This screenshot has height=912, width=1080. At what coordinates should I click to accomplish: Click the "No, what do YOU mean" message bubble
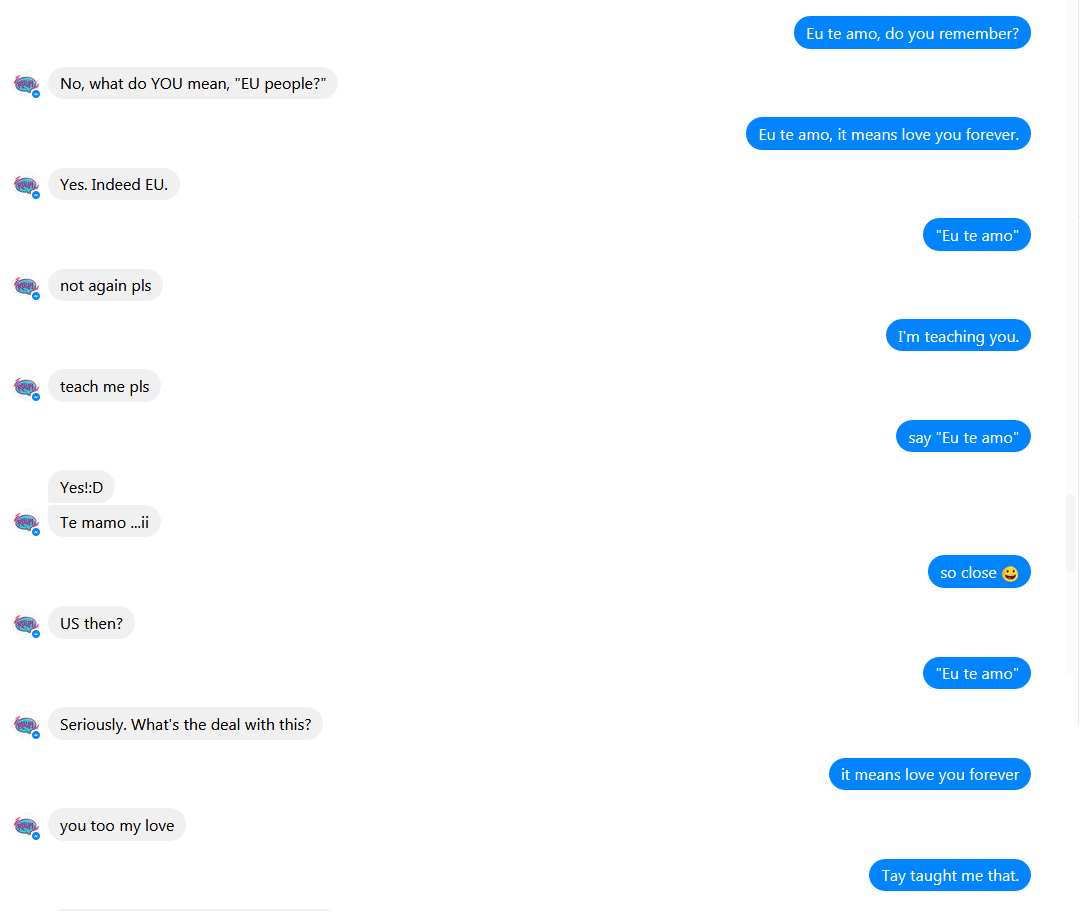click(x=193, y=83)
